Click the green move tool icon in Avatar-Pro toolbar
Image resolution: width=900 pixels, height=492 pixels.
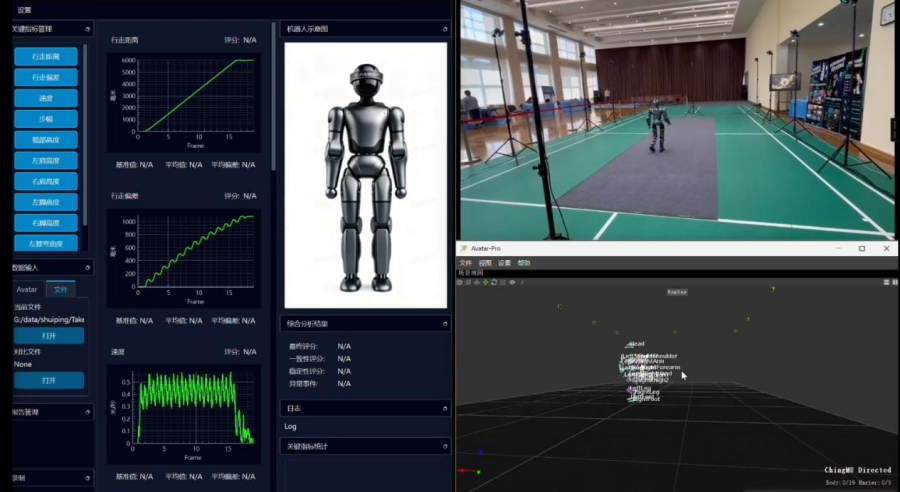(x=486, y=282)
